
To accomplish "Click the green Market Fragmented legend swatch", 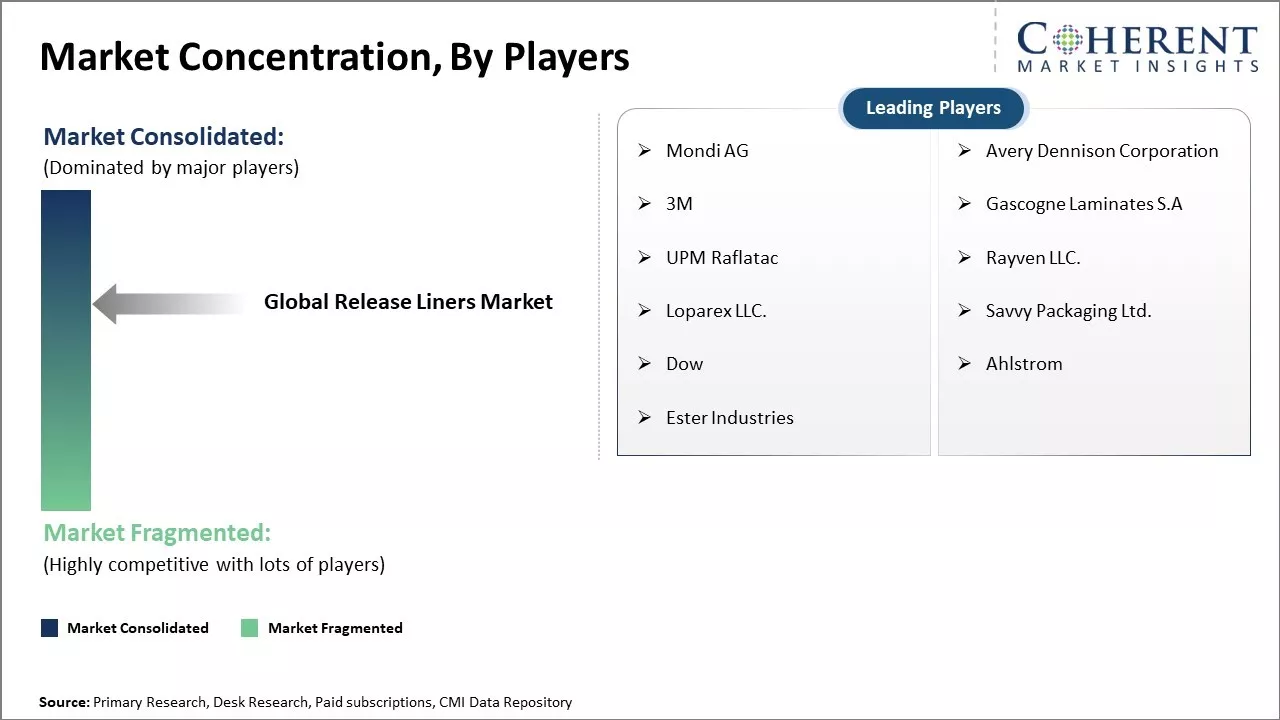I will tap(250, 628).
